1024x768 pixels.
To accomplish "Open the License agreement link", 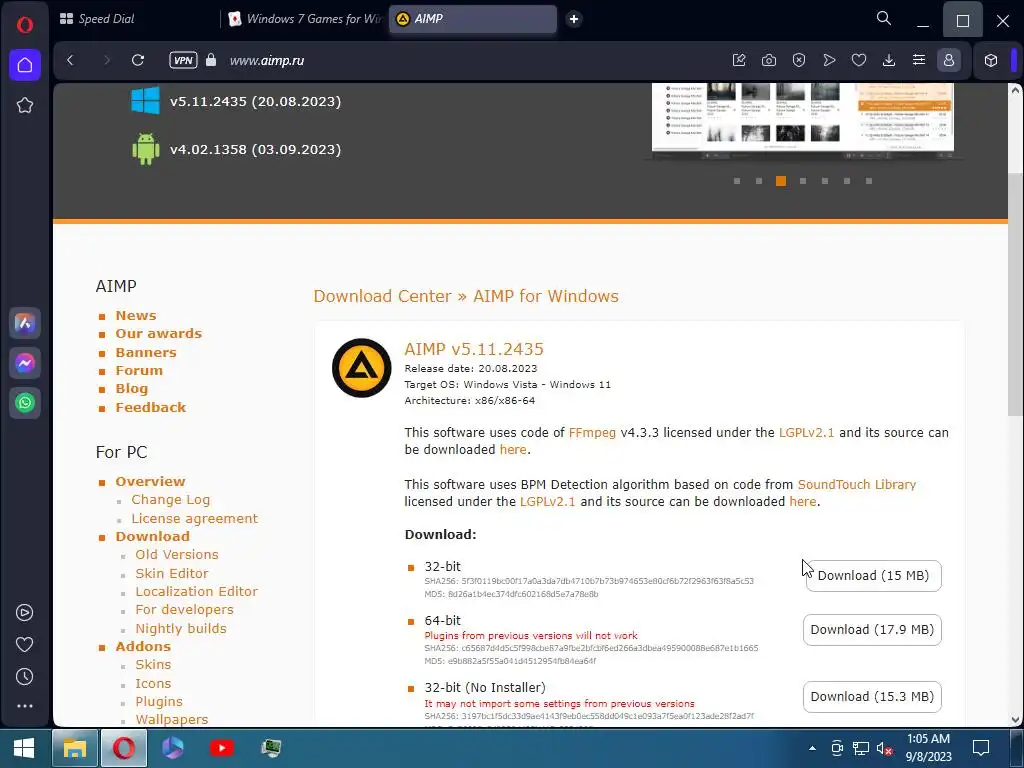I will tap(195, 519).
